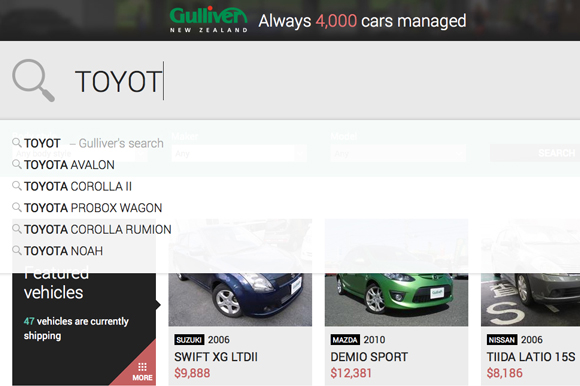
Task: Open the Maker dropdown
Action: [239, 153]
